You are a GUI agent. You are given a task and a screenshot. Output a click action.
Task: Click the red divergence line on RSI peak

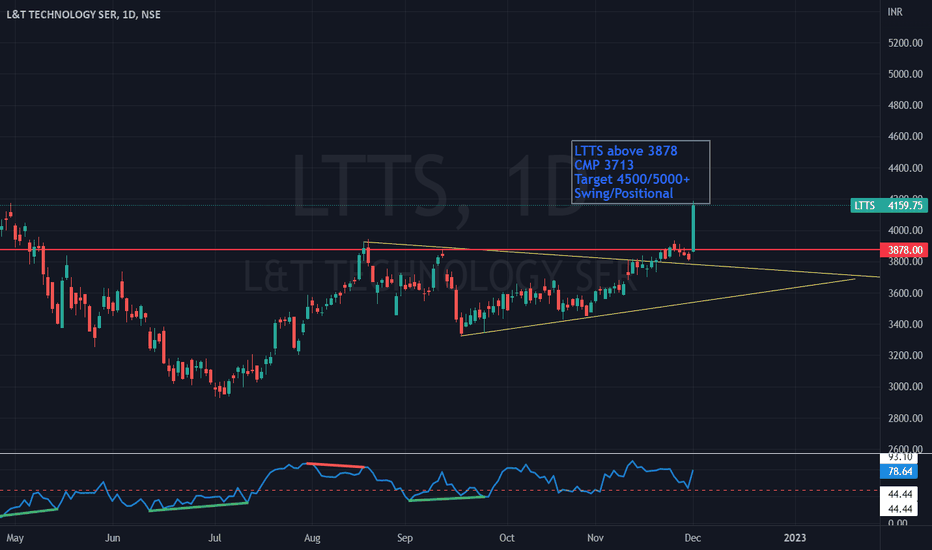tap(335, 465)
